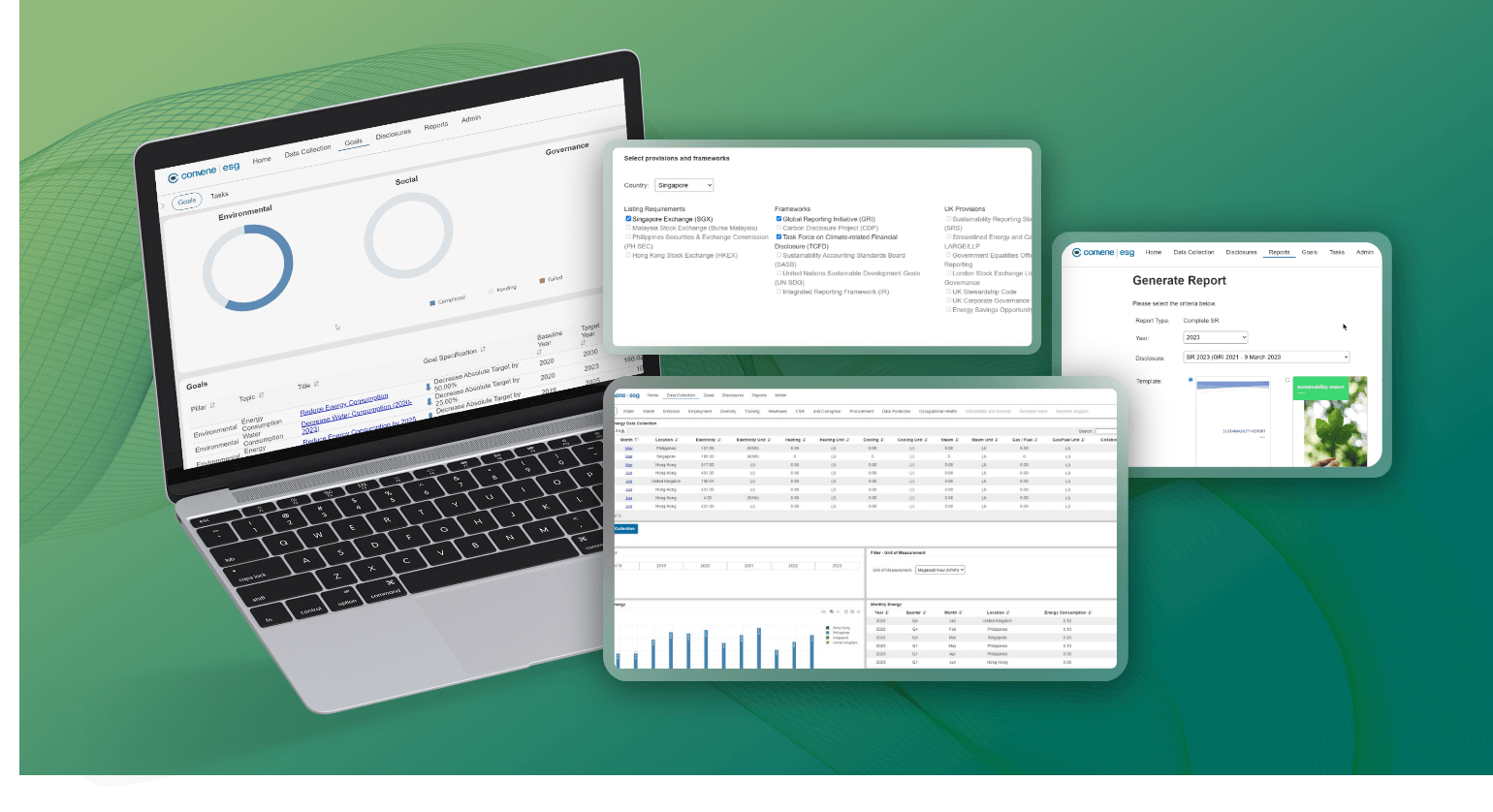
Task: Select the green leaf Sustainability Report template thumbnail
Action: 1330,421
